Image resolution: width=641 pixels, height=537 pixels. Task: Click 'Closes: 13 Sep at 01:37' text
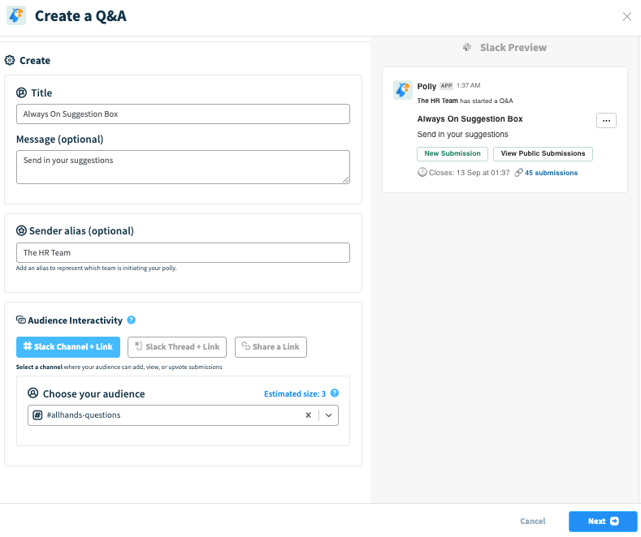(x=469, y=173)
